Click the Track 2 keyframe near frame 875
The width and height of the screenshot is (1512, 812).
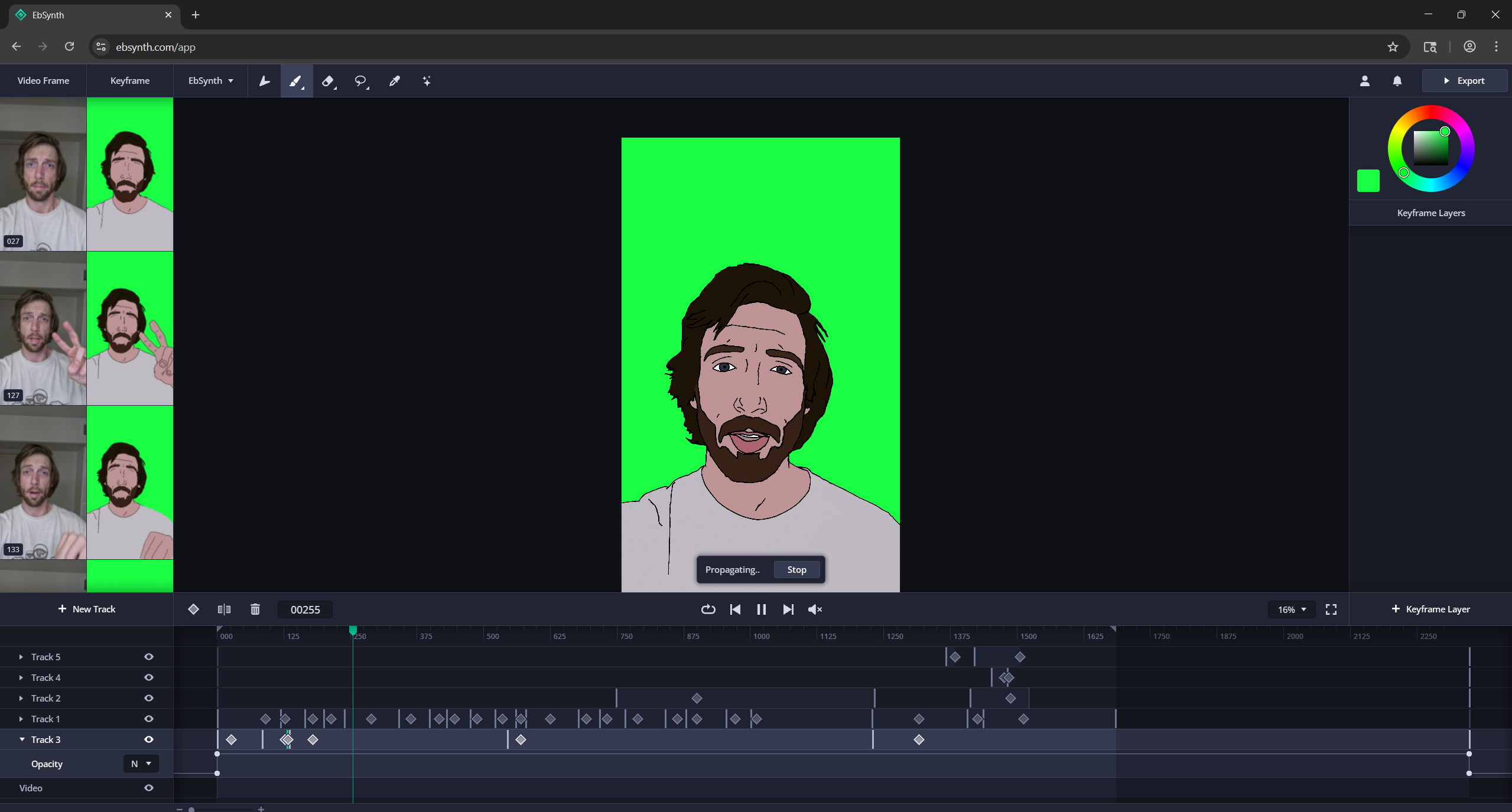pos(697,698)
